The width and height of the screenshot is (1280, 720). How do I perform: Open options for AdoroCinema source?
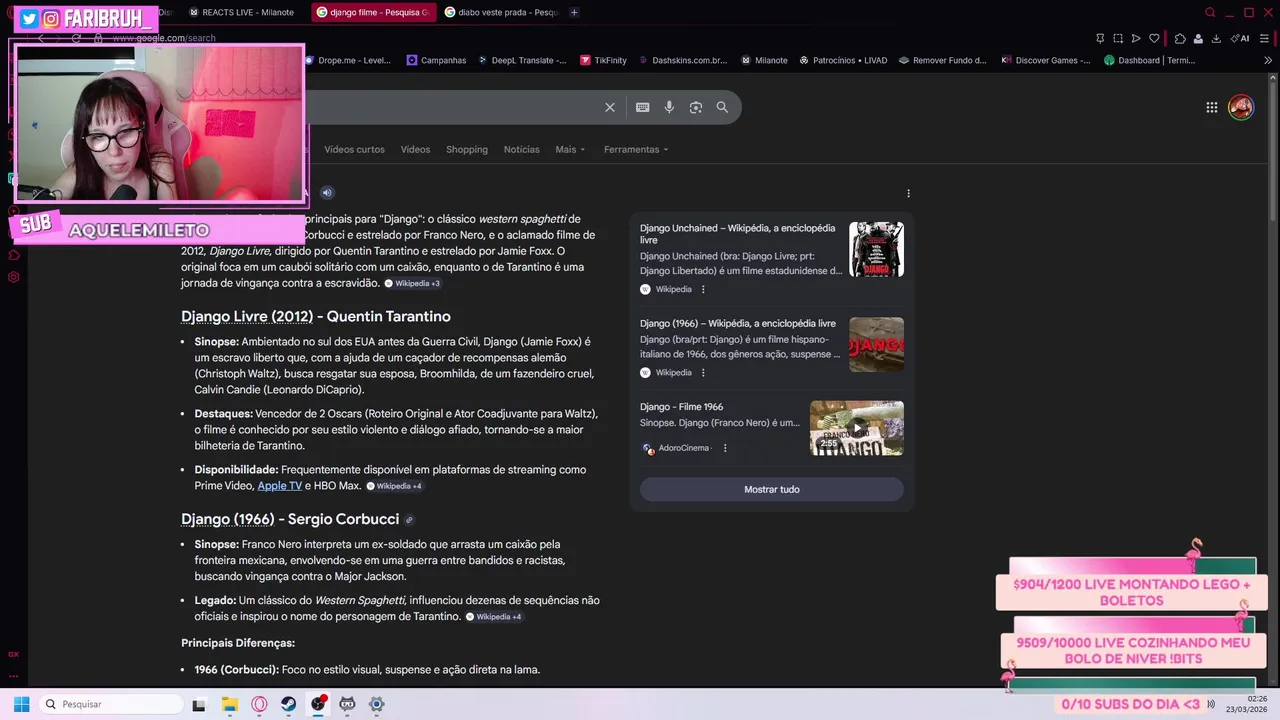[725, 448]
